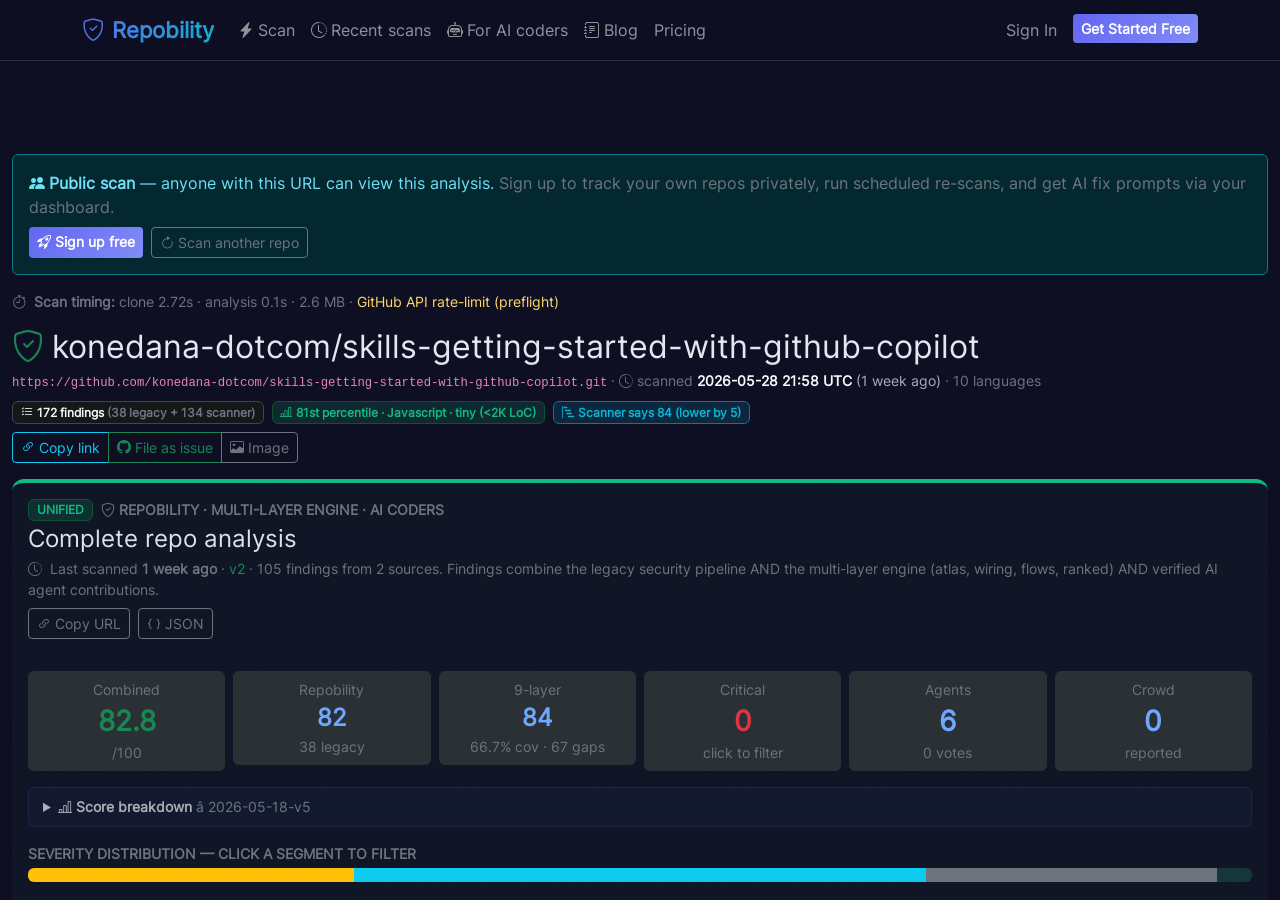Click the GitHub API rate-limit warning text
The height and width of the screenshot is (900, 1280).
pos(458,302)
